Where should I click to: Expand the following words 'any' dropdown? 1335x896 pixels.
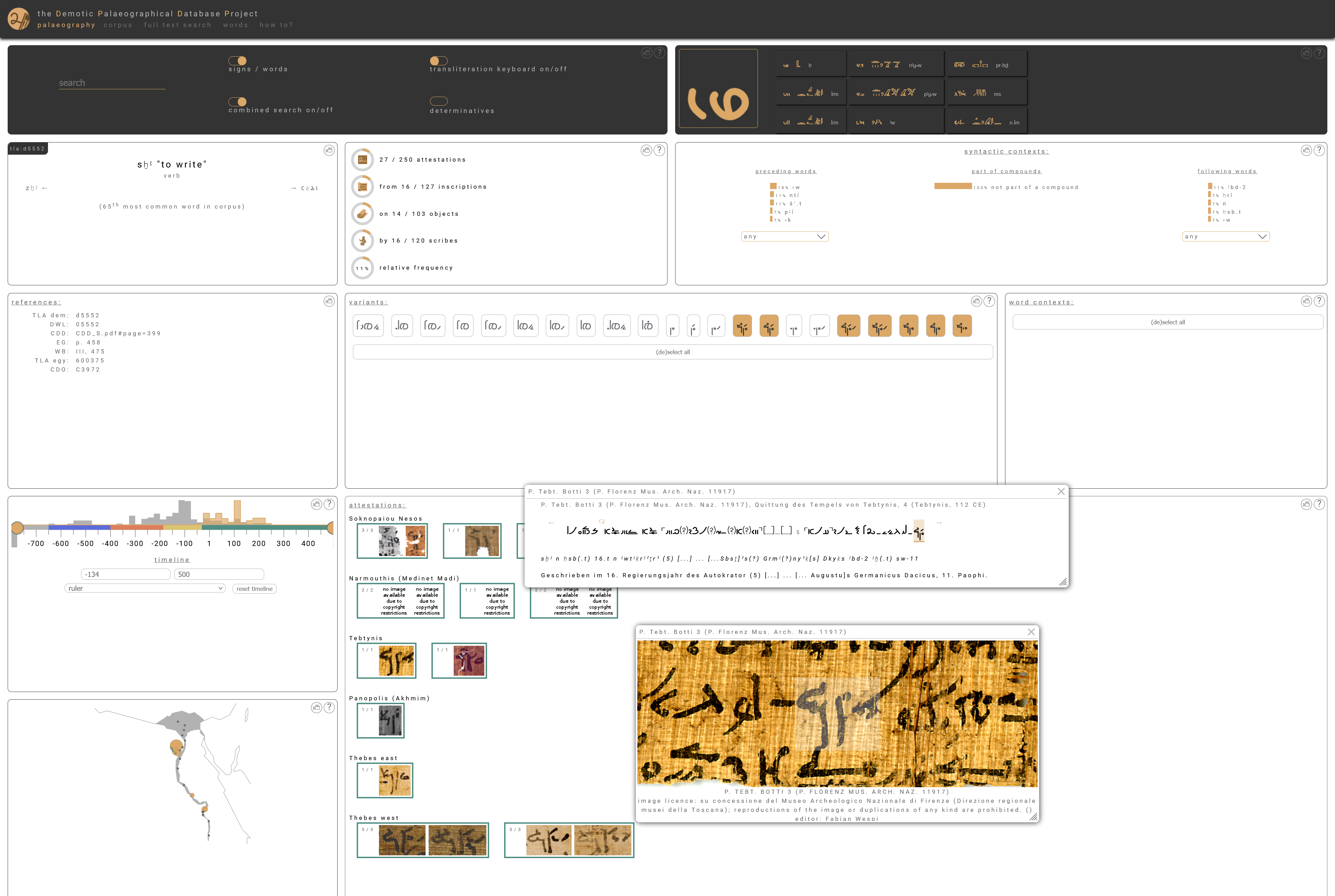pyautogui.click(x=1225, y=236)
